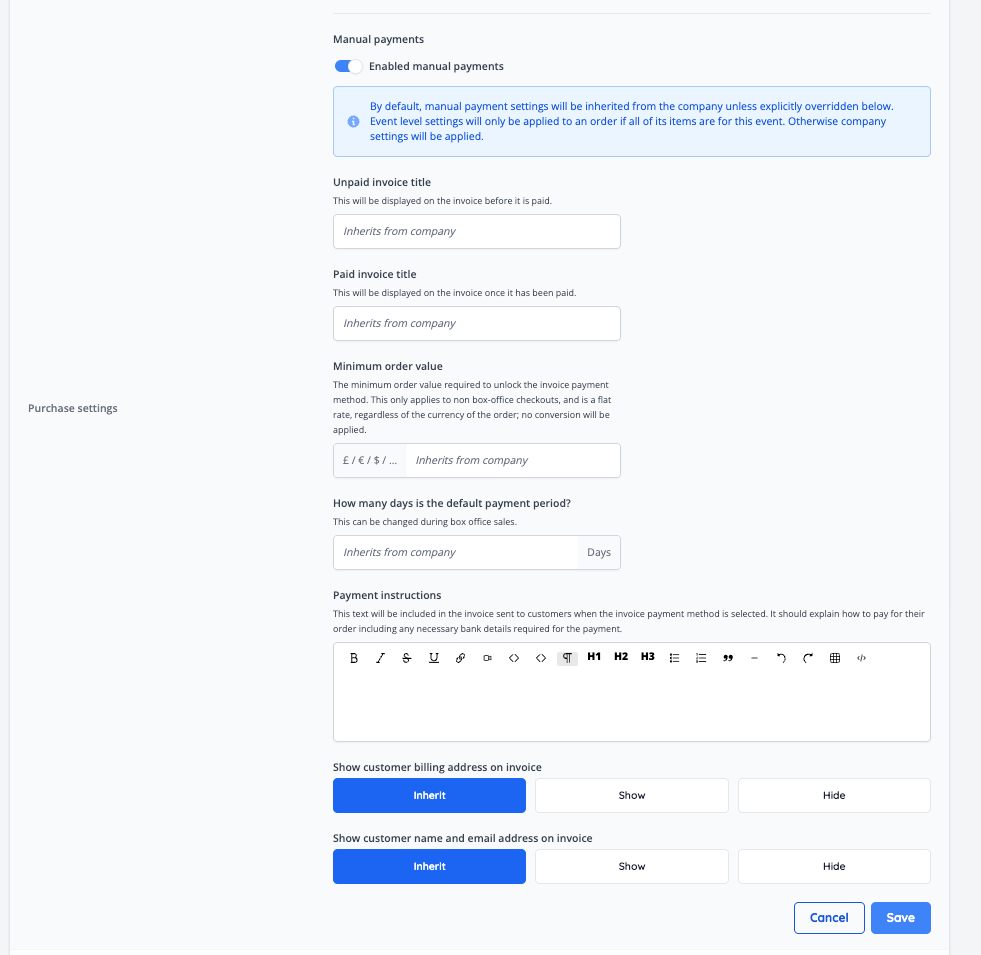Open the blockquote formatting icon

tap(728, 658)
